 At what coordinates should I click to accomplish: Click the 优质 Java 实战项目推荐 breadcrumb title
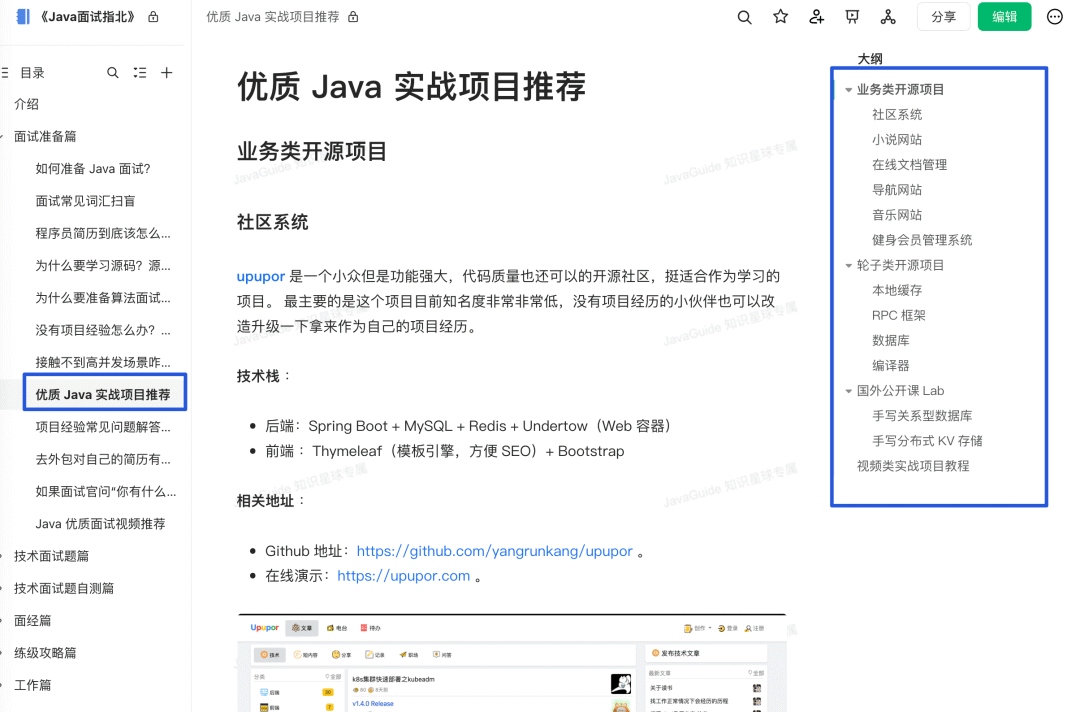pos(273,17)
